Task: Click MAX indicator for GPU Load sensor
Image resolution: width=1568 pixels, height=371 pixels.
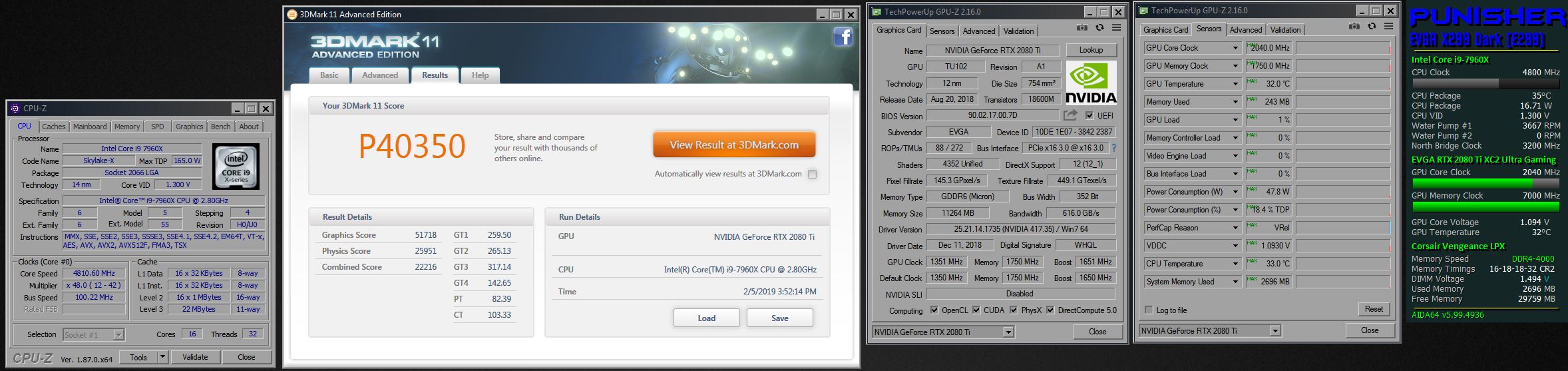Action: tap(1251, 117)
